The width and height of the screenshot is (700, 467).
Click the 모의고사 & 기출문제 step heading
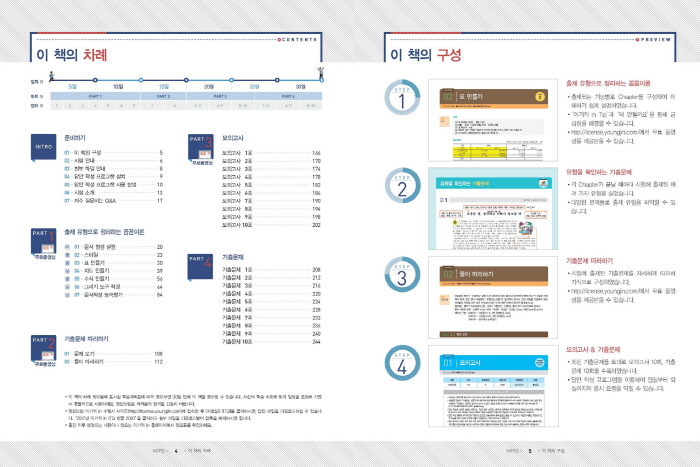click(593, 350)
